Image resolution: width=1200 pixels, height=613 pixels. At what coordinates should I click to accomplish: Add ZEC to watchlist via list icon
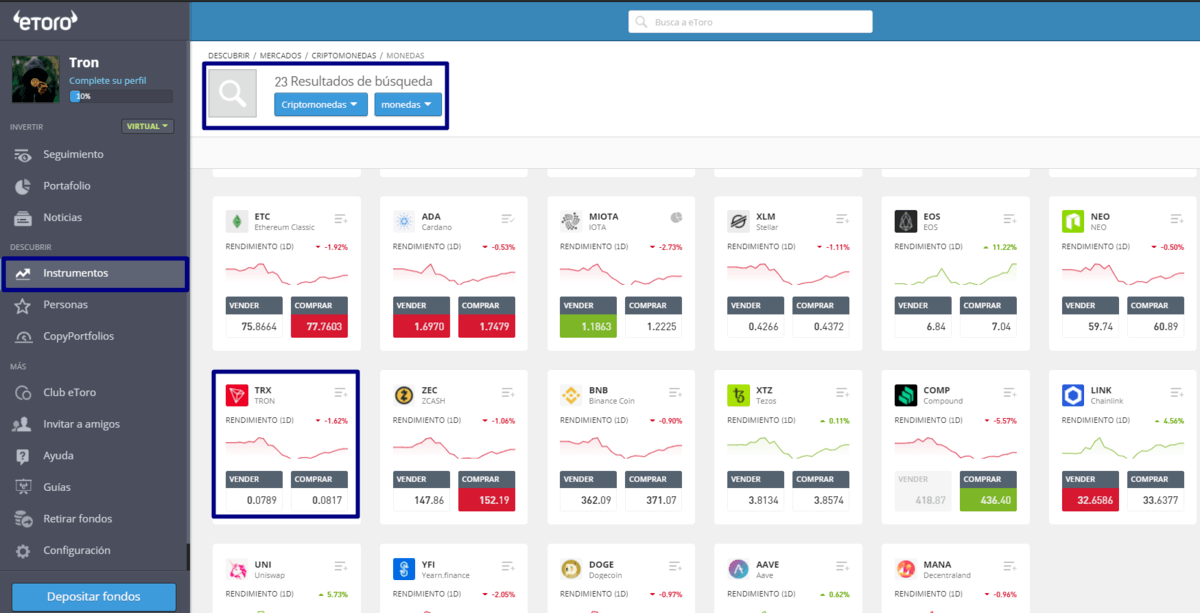pos(508,393)
